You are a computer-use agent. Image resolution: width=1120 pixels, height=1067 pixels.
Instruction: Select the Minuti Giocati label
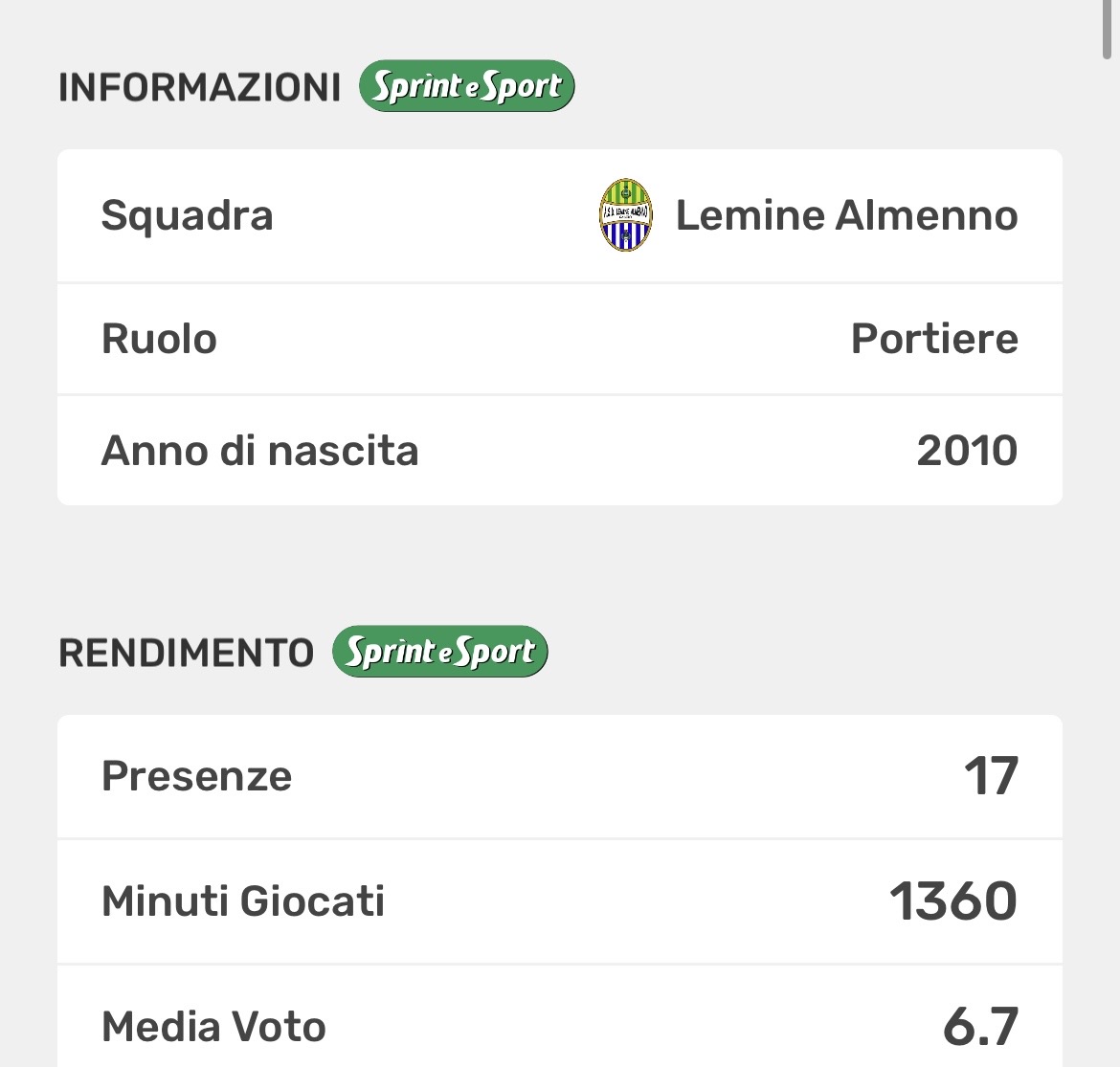point(243,901)
